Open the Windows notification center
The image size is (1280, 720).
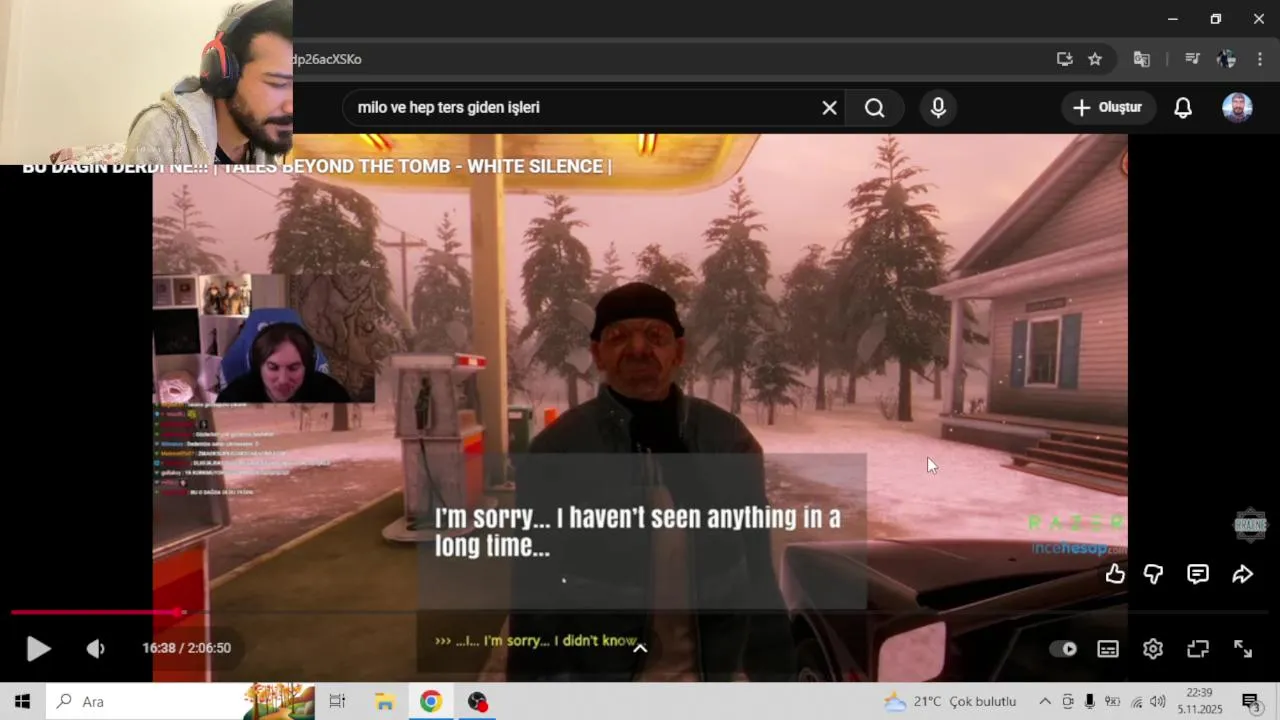click(1250, 701)
